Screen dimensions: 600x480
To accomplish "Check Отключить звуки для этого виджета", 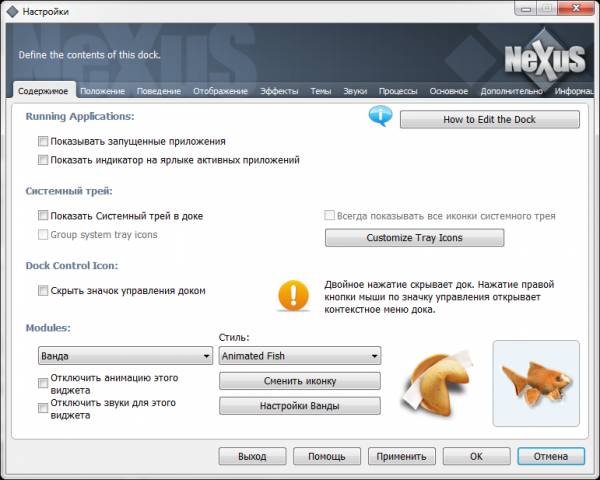I will point(43,408).
